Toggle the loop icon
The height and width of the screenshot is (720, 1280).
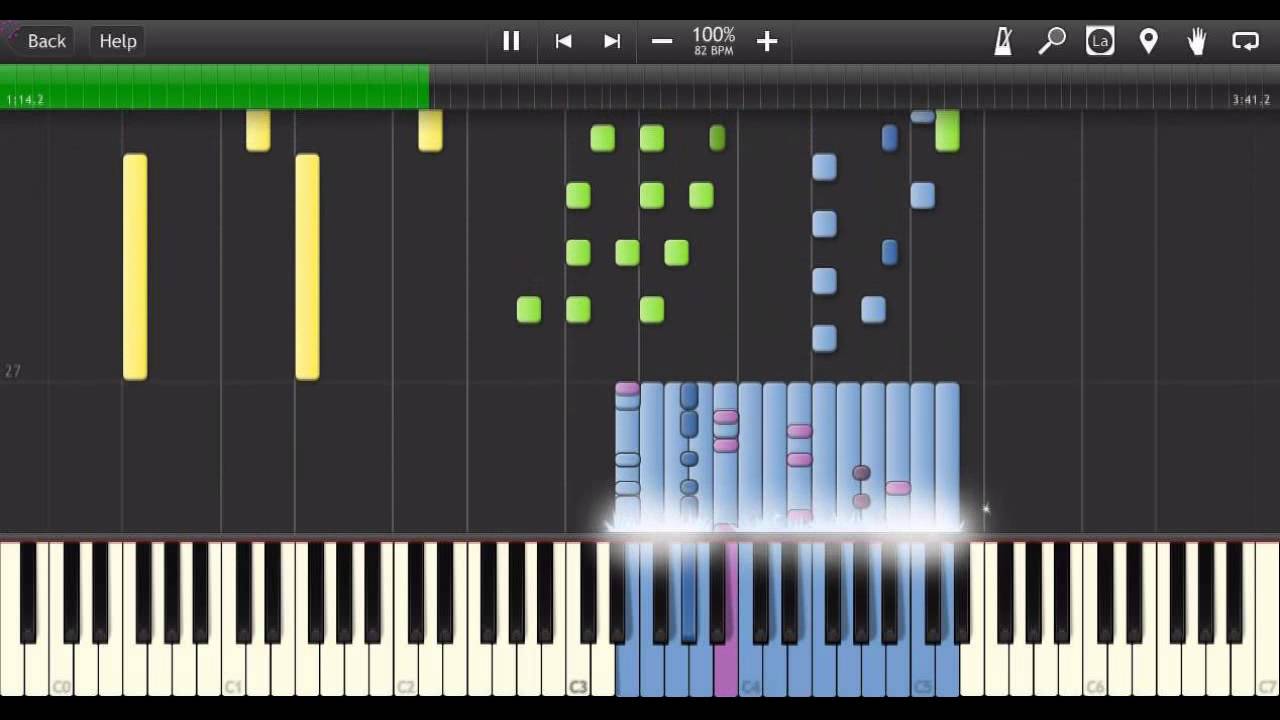[x=1246, y=41]
